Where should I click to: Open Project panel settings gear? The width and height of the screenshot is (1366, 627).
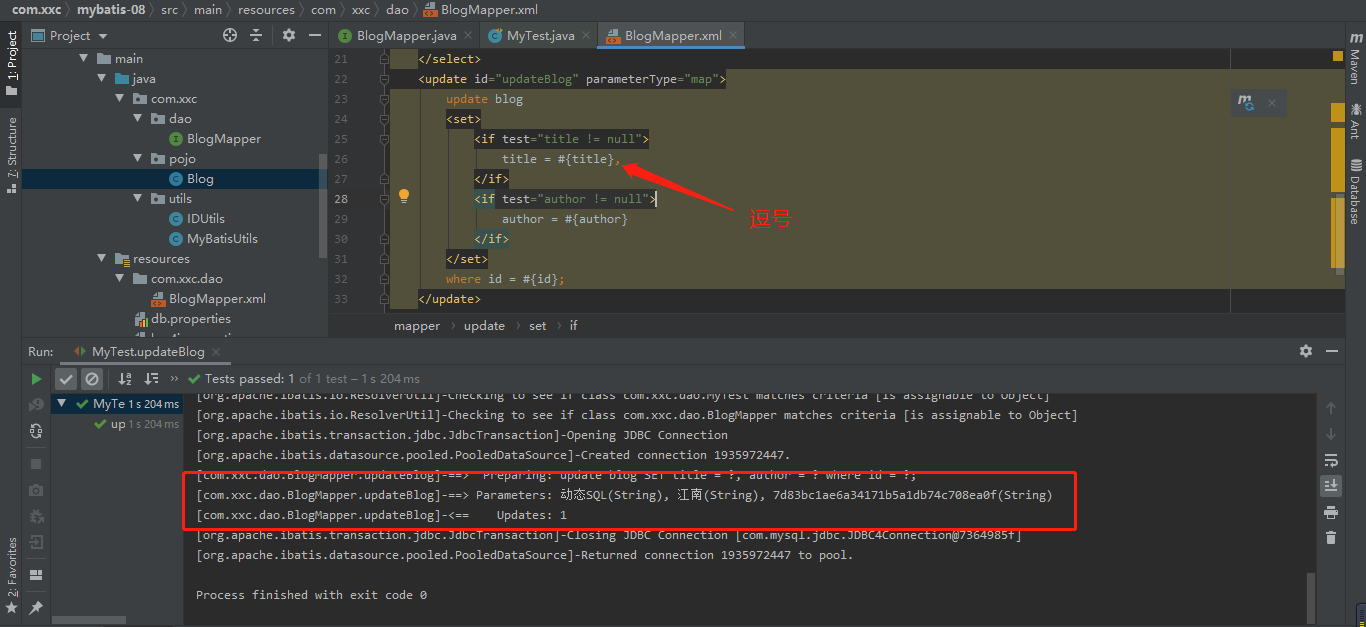pos(289,35)
